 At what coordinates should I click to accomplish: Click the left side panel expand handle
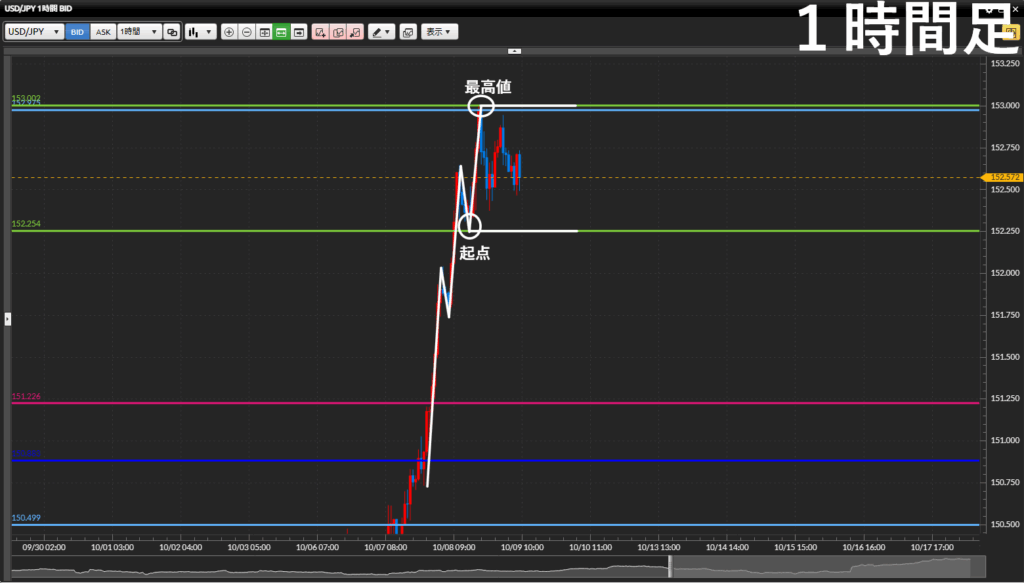(7, 319)
